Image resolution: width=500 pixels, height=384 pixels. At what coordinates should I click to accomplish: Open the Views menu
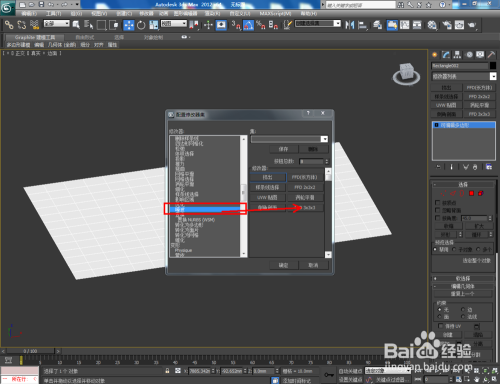[x=99, y=13]
